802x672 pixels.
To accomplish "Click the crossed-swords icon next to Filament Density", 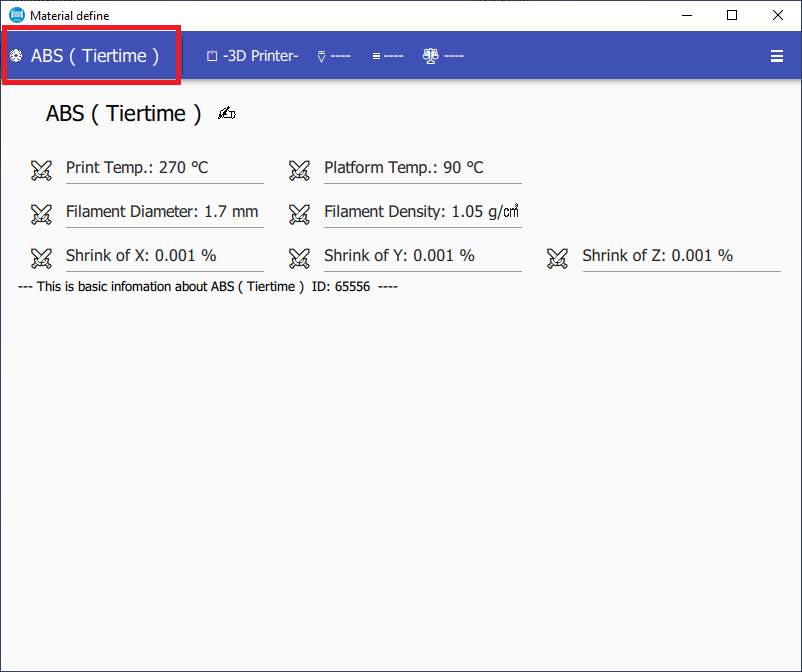I will (299, 214).
